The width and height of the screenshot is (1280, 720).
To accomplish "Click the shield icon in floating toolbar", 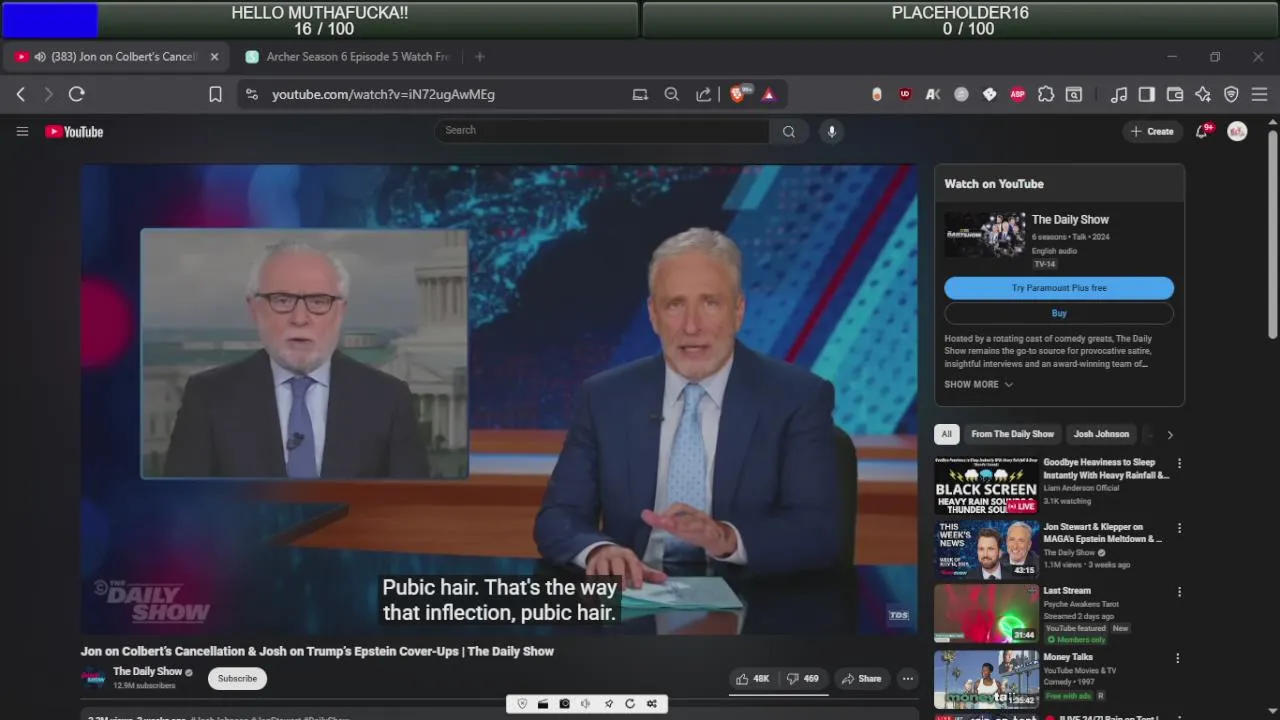I will [522, 704].
